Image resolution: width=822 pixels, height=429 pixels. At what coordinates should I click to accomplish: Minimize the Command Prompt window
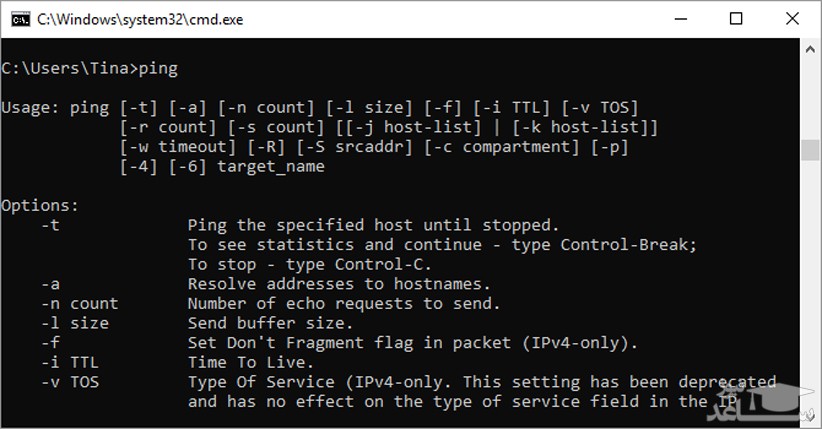683,19
